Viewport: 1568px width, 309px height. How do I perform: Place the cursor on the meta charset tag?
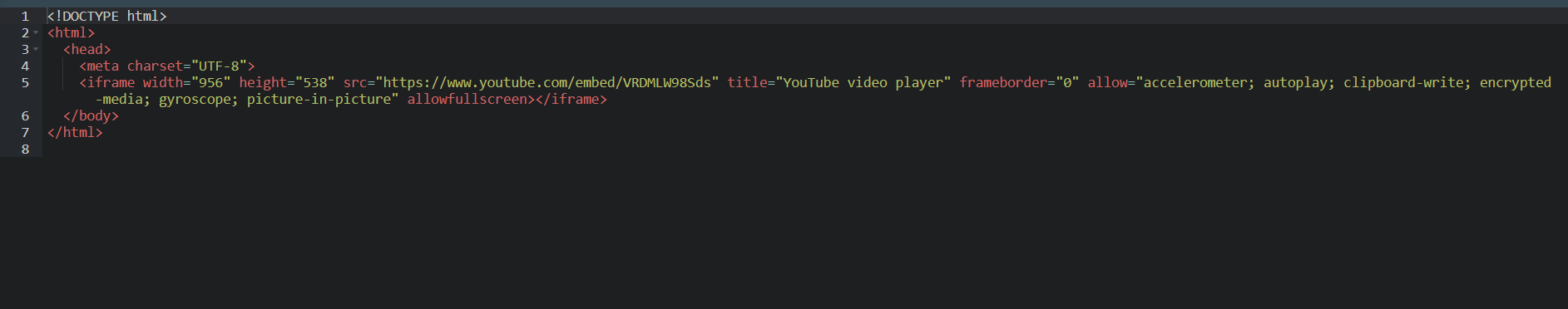coord(167,66)
